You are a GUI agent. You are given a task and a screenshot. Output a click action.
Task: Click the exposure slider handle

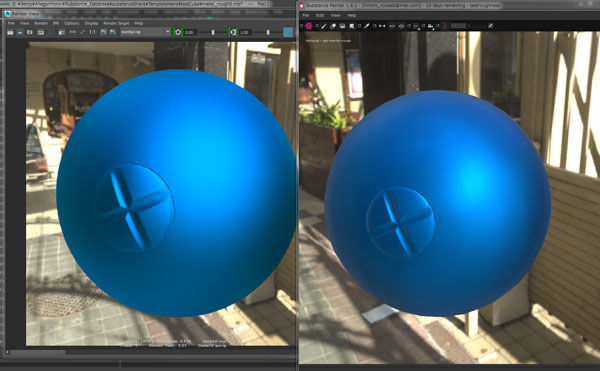(x=213, y=33)
